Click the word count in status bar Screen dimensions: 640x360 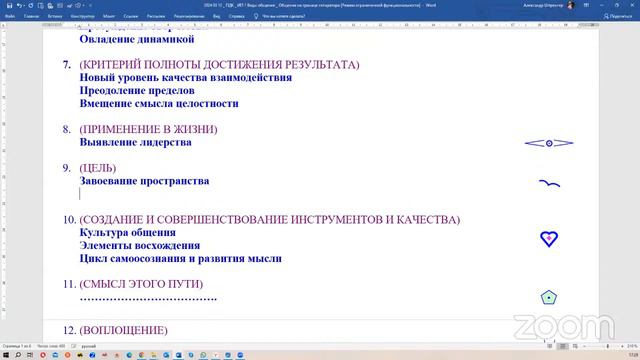(51, 346)
